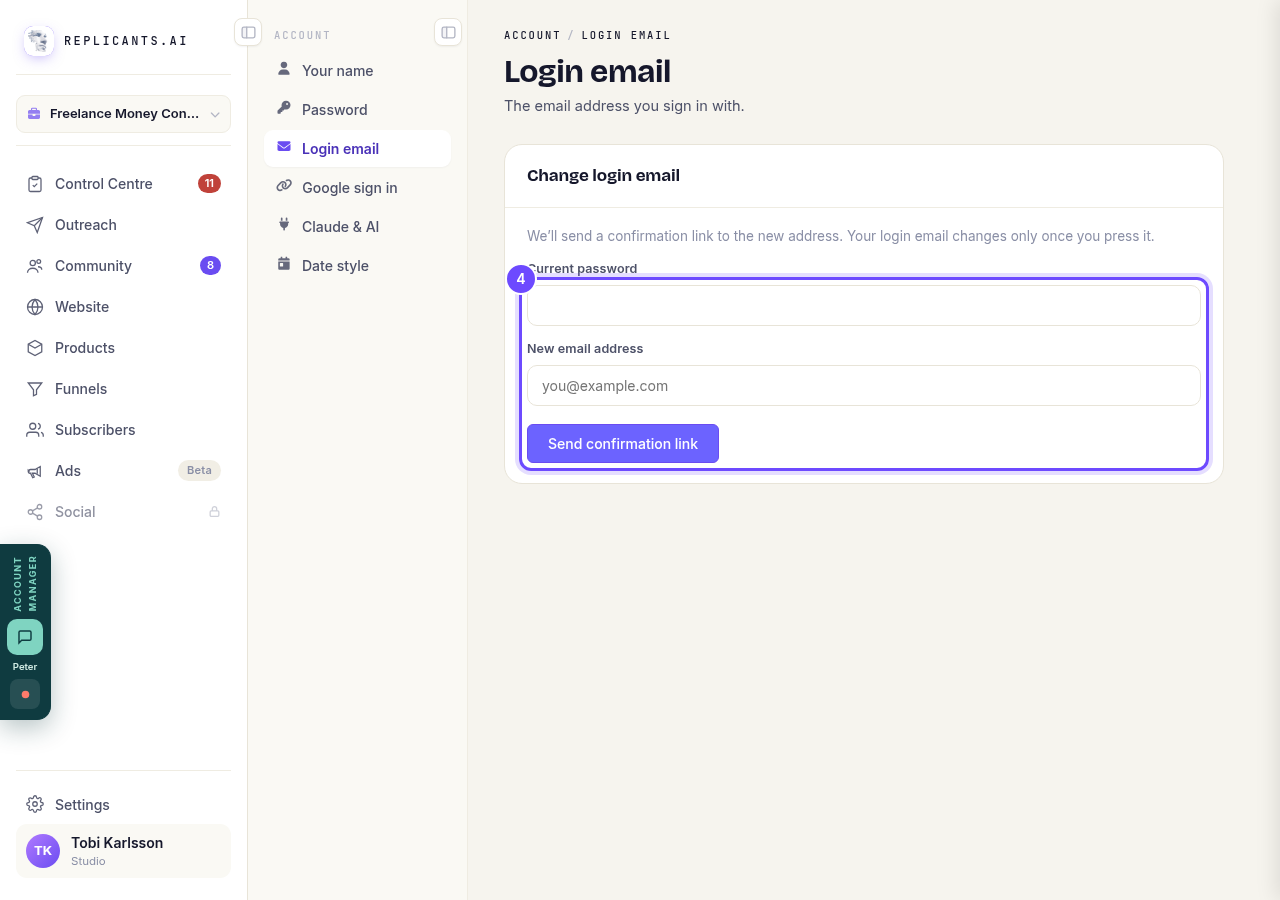The width and height of the screenshot is (1280, 900).
Task: Navigate to Community
Action: (123, 266)
